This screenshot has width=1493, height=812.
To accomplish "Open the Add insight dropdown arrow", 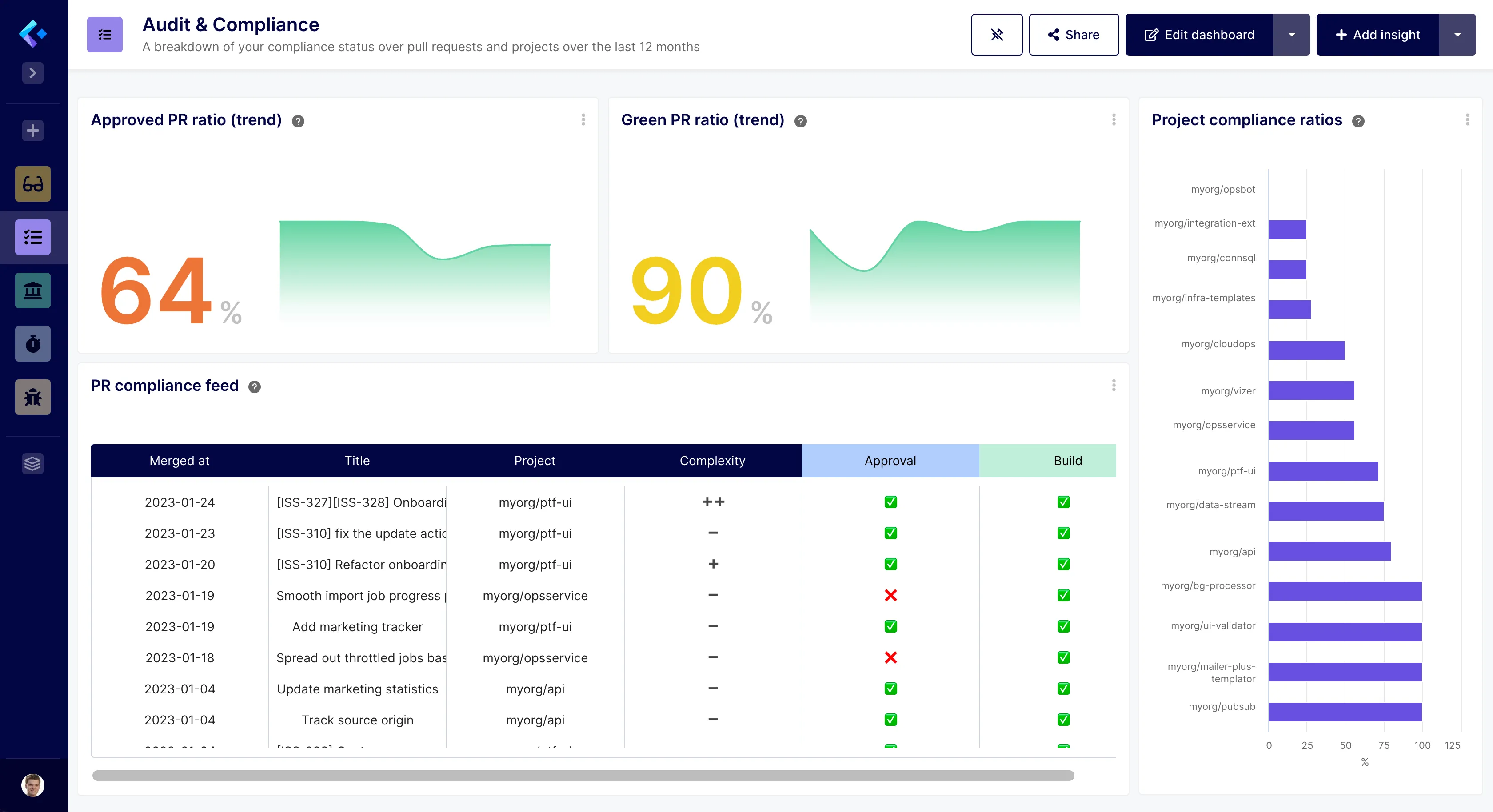I will click(x=1457, y=34).
